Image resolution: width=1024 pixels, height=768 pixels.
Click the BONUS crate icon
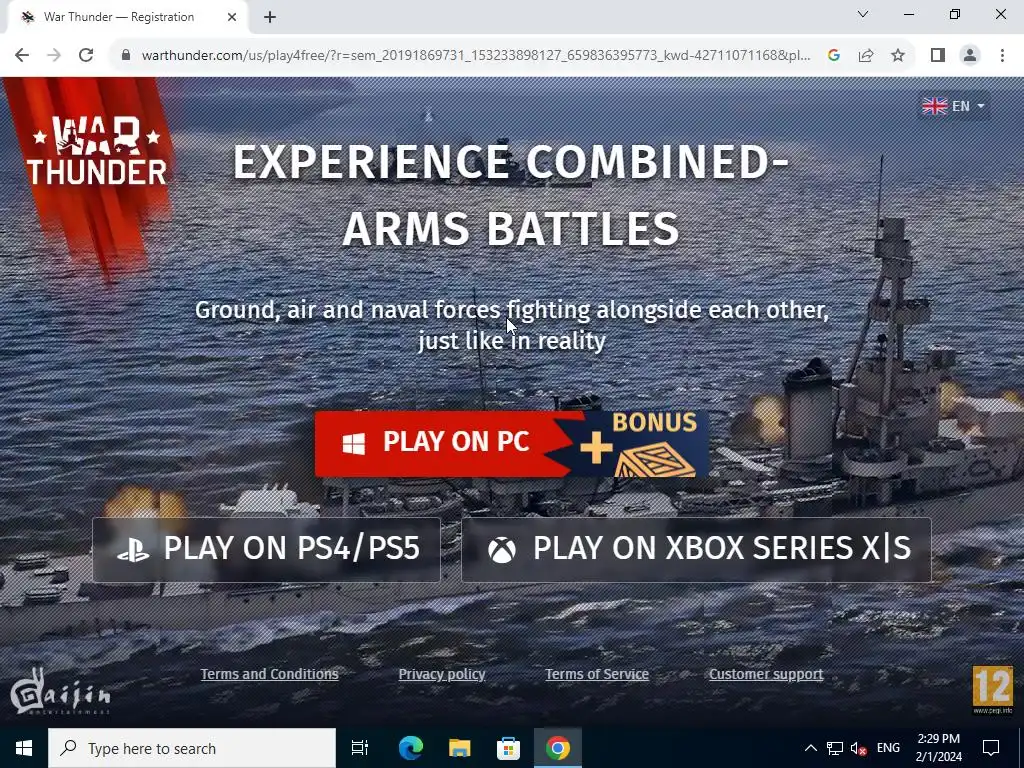click(655, 459)
